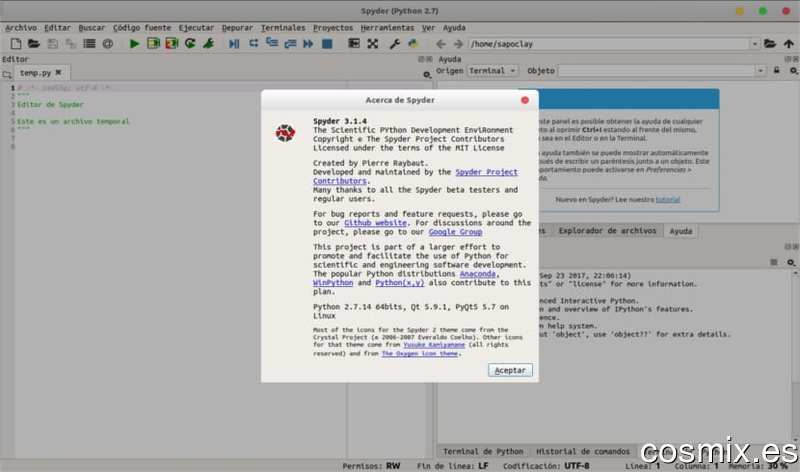Screen dimensions: 800x472
Task: Run the file with green play icon
Action: tap(134, 44)
